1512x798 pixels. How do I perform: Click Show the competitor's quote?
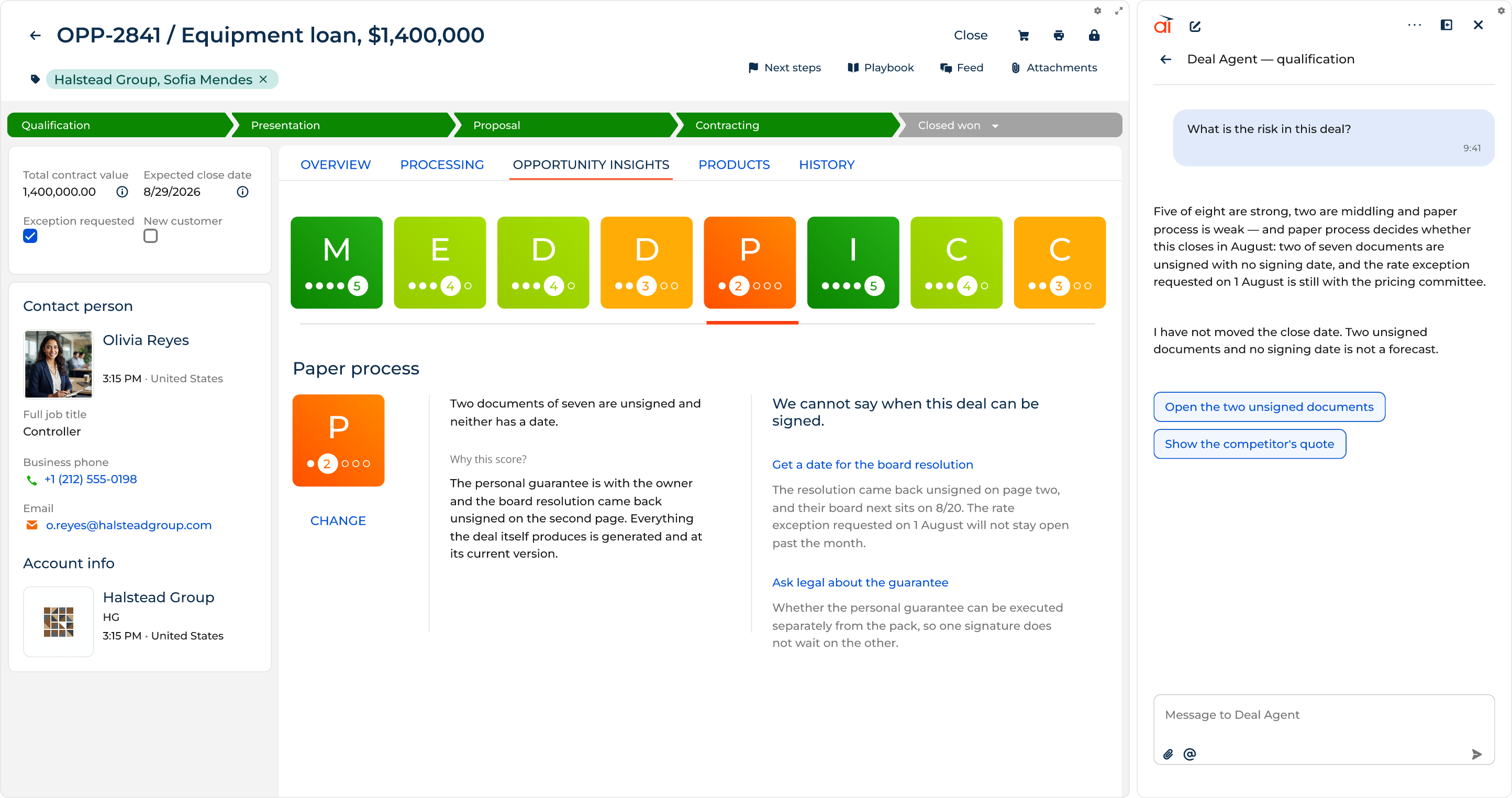[1249, 444]
